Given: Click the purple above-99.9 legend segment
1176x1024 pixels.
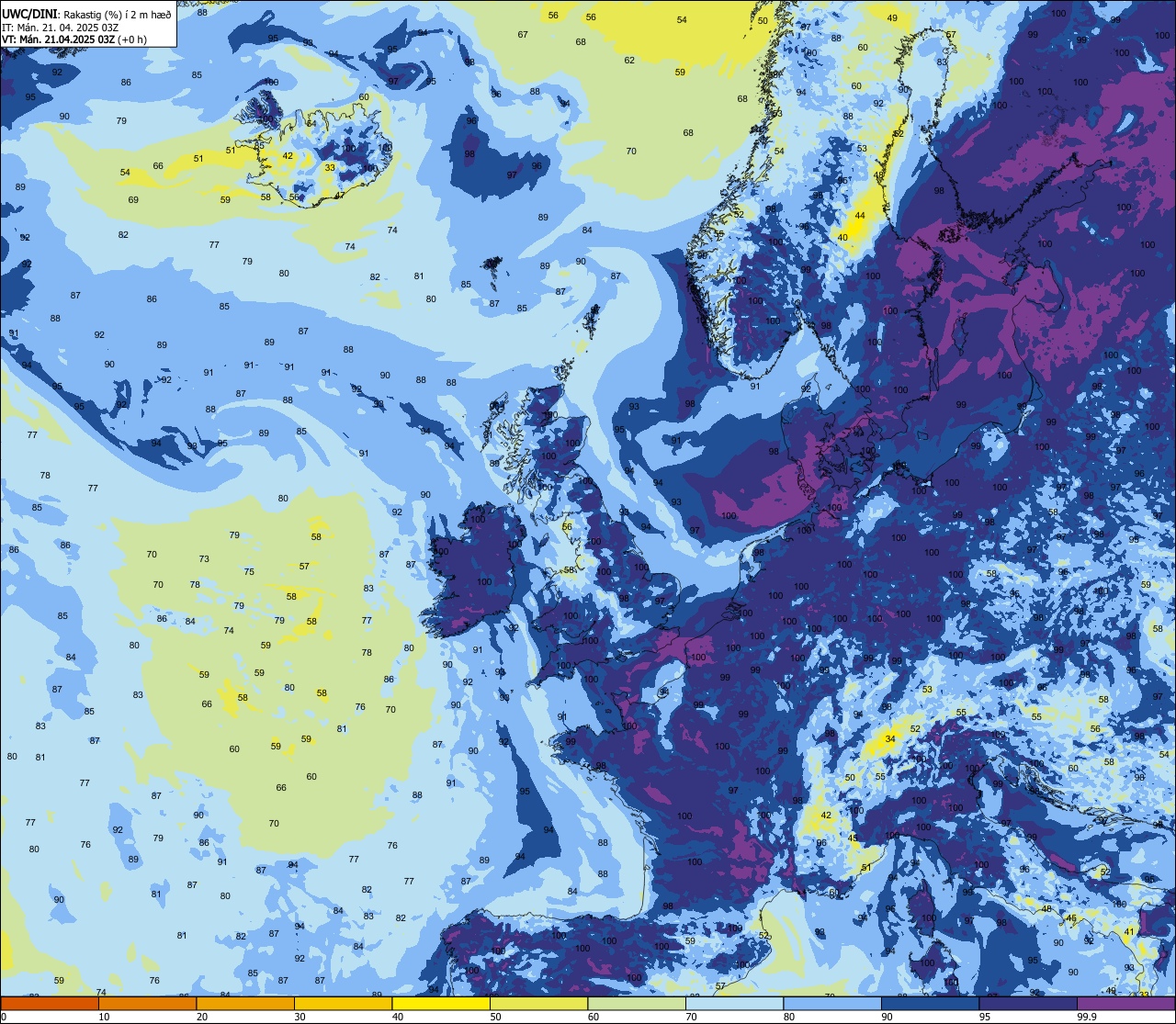Looking at the screenshot, I should 1125,1003.
